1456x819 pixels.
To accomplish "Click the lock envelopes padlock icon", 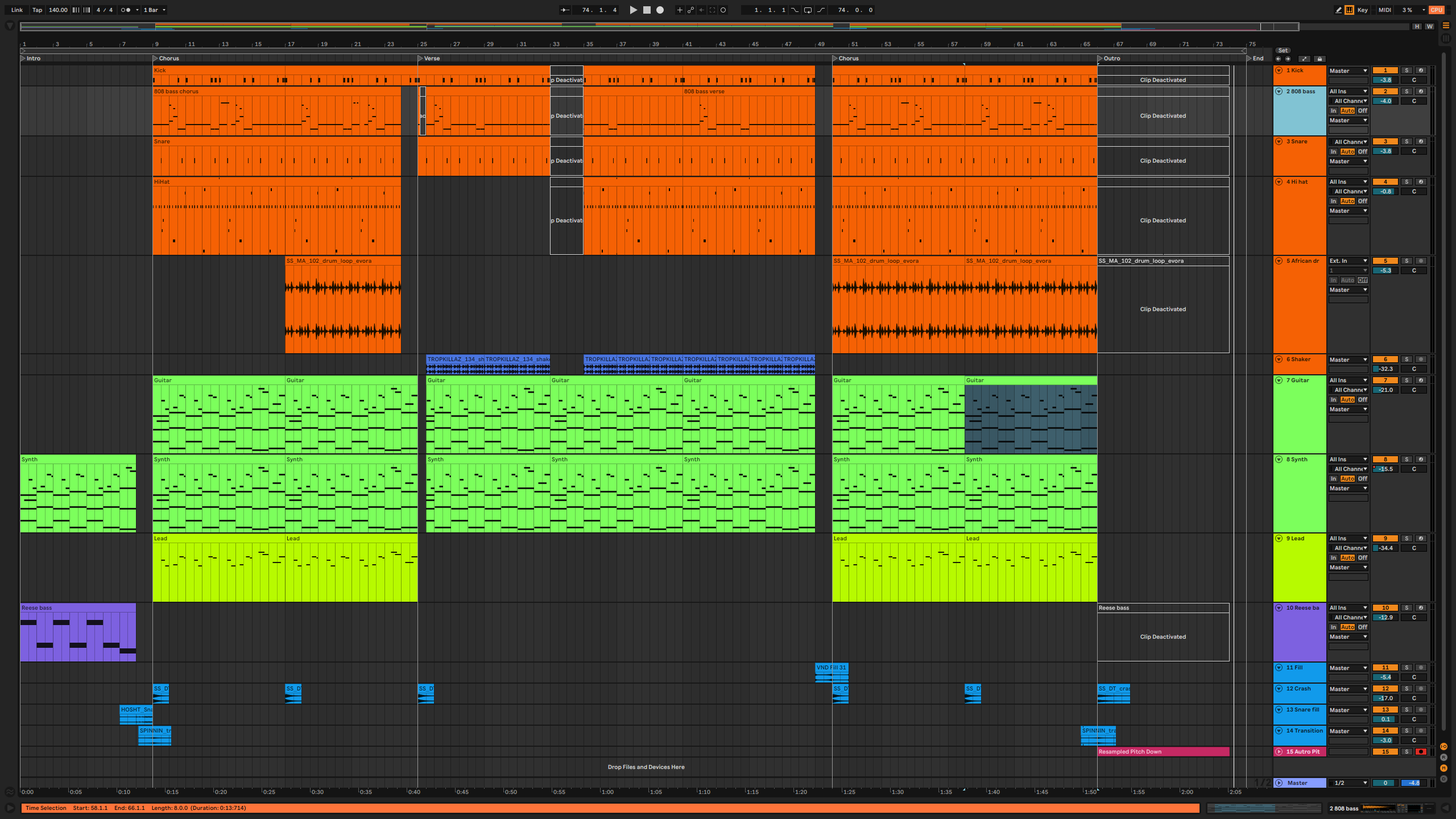I will click(x=1319, y=59).
